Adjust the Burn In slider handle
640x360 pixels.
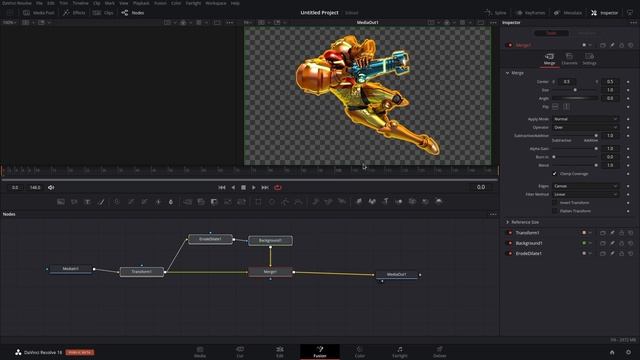point(554,157)
